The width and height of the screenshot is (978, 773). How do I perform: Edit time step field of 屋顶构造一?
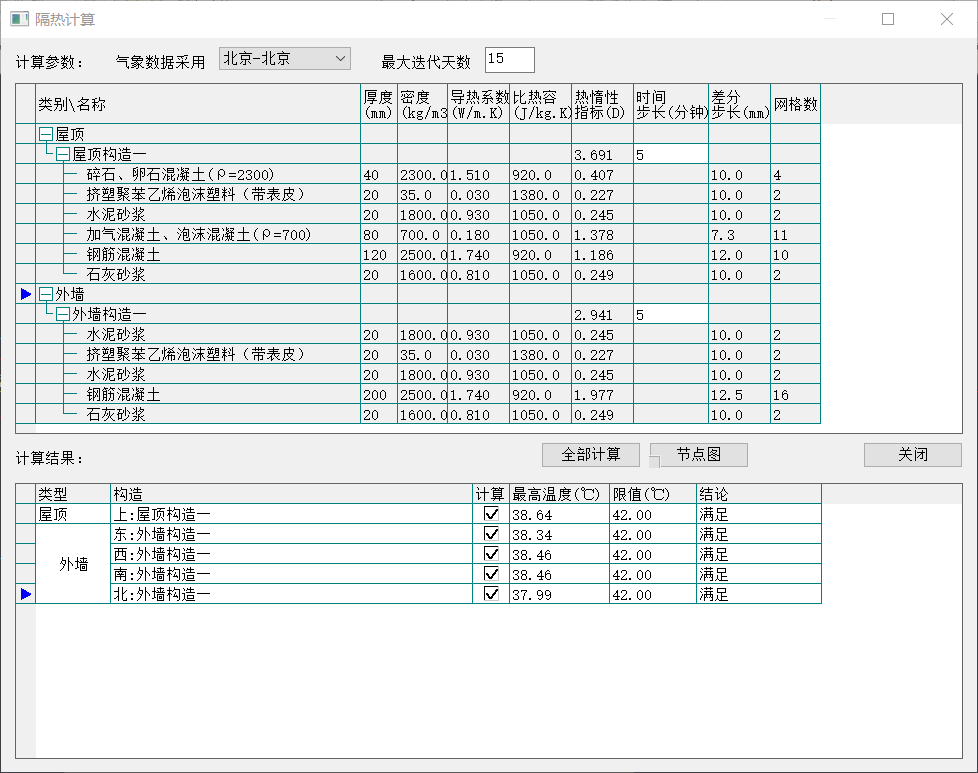click(x=670, y=155)
